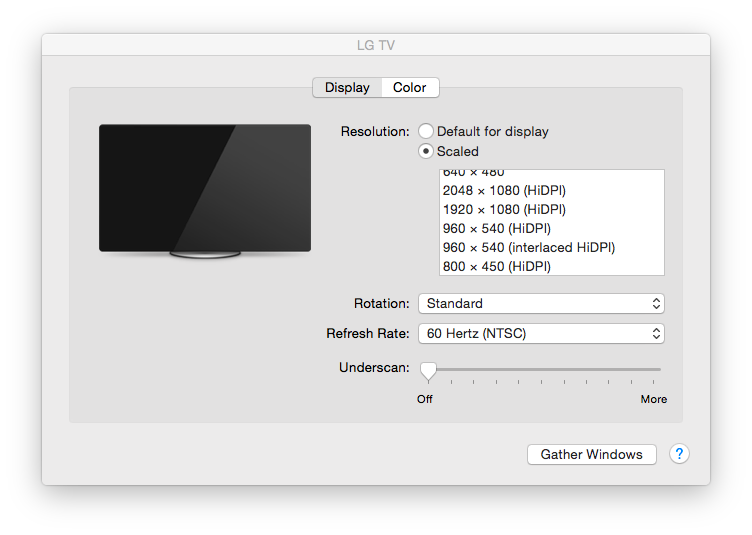
Task: Choose 1920 × 1080 (HiDPI) resolution
Action: (552, 209)
